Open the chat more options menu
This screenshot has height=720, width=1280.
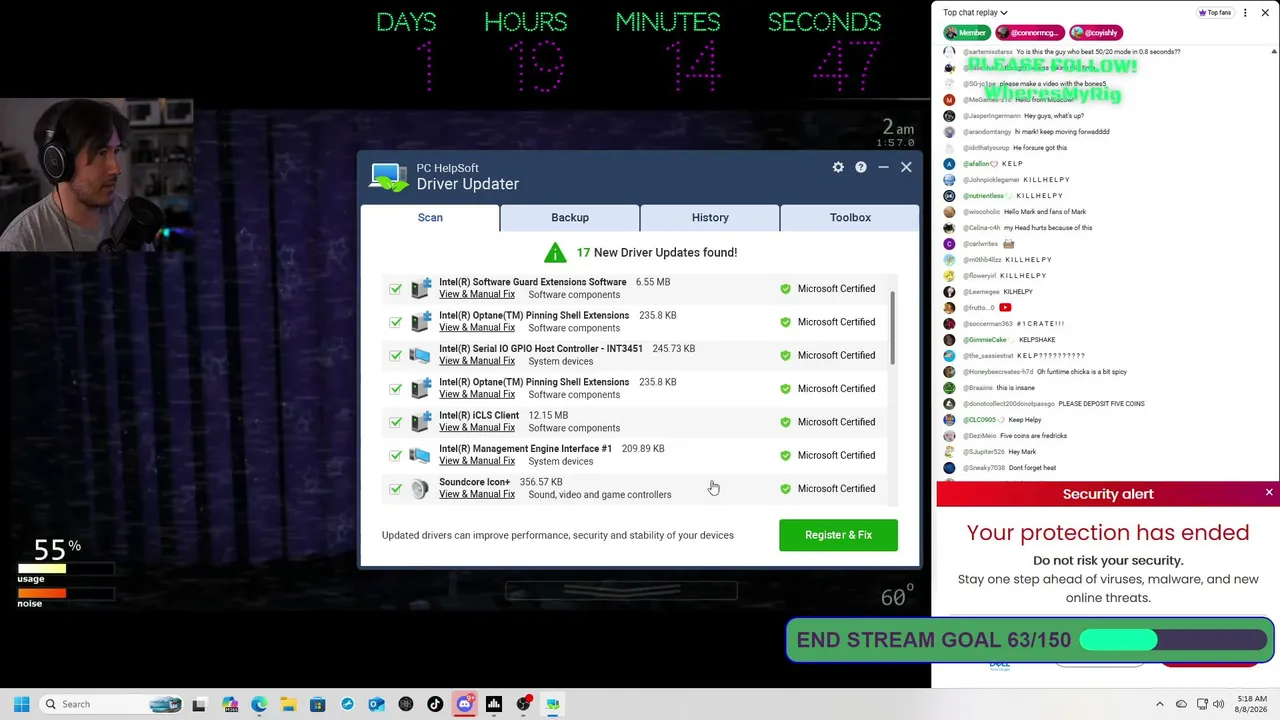pos(1245,12)
